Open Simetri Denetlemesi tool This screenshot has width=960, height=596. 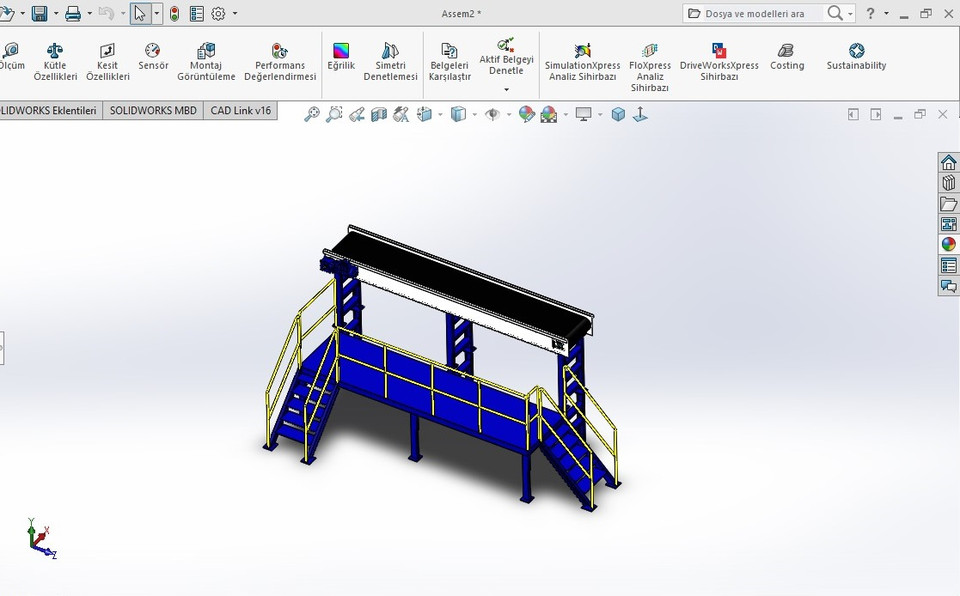pyautogui.click(x=390, y=62)
